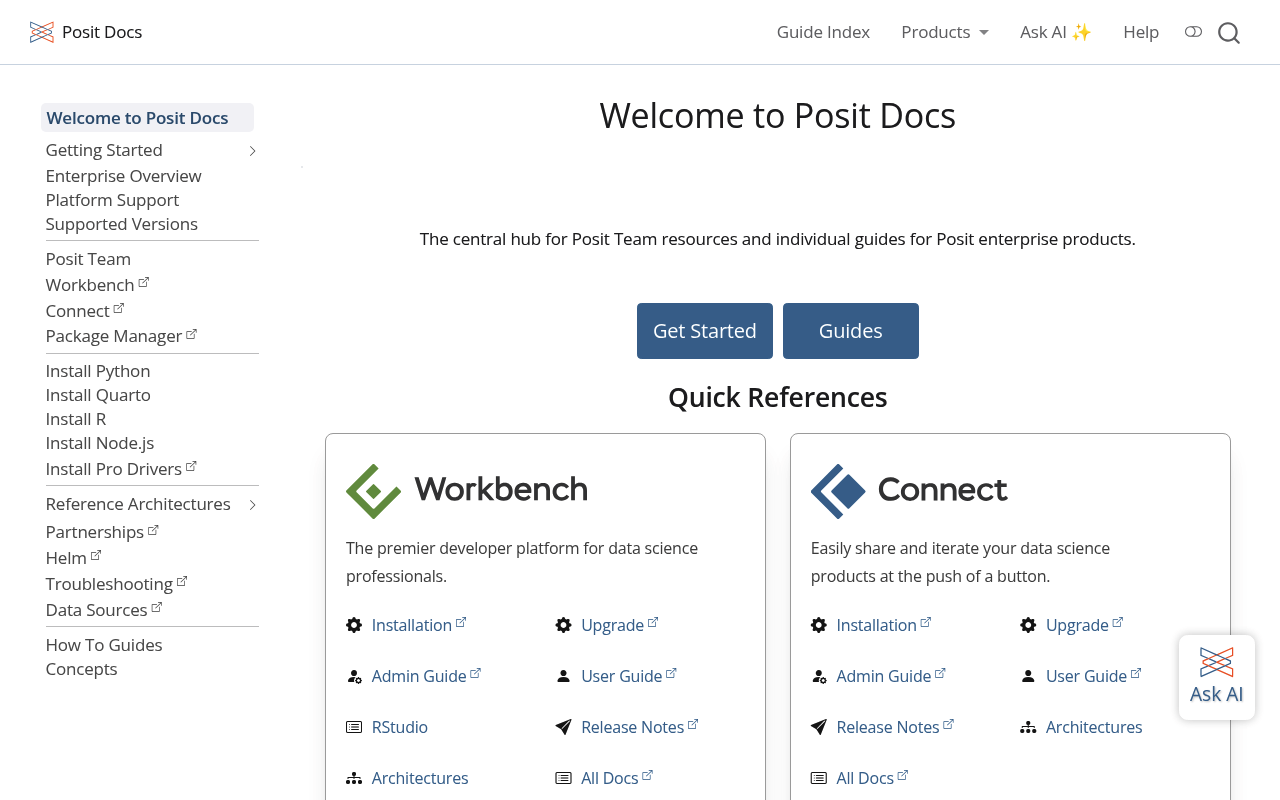
Task: Open Enterprise Overview in the sidebar
Action: coord(124,176)
